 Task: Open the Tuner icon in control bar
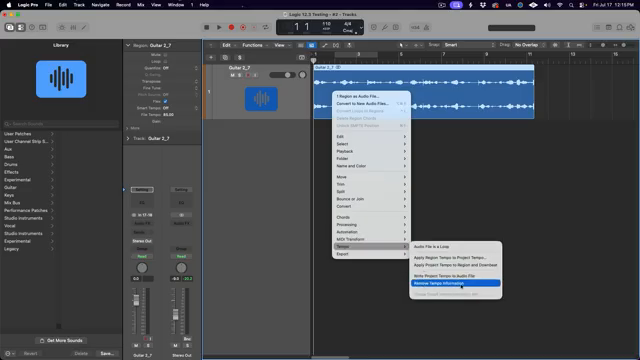click(384, 27)
